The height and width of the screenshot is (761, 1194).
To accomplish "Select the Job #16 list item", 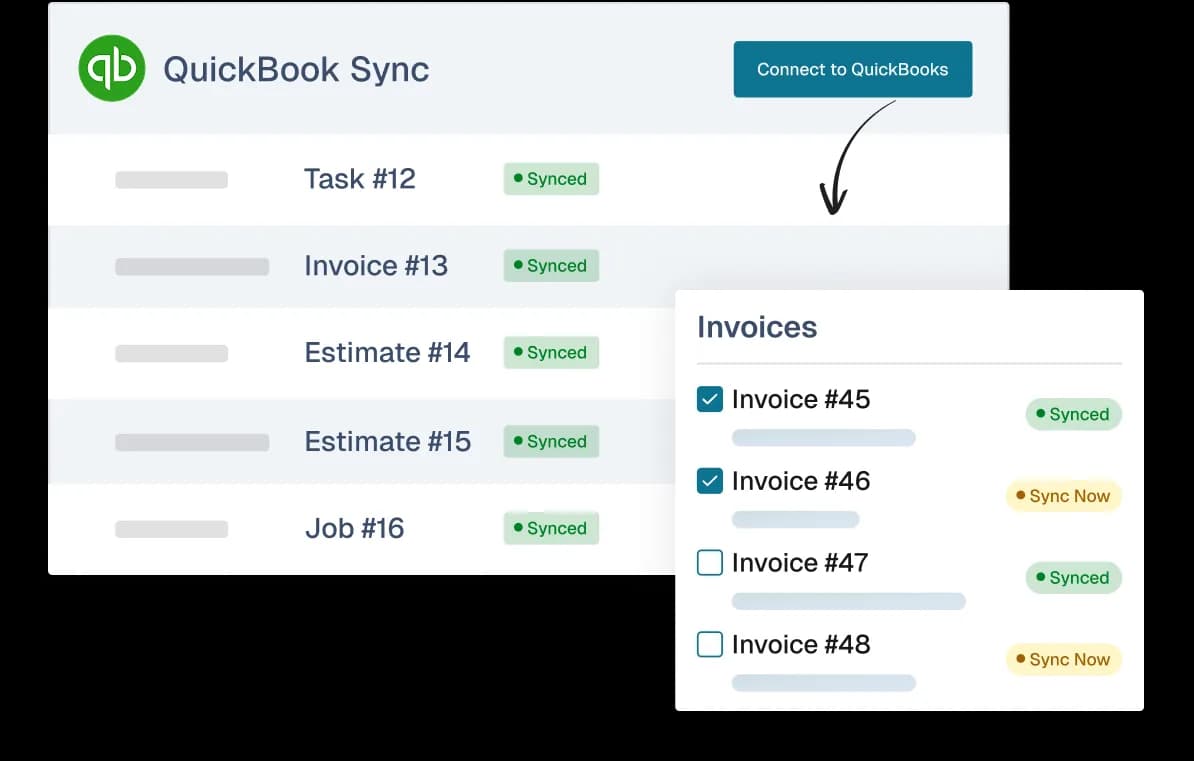I will 354,528.
